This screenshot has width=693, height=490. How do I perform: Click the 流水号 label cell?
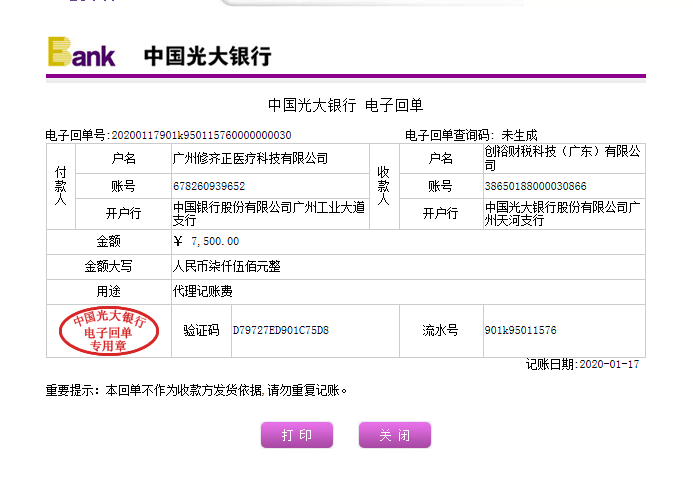coord(441,330)
